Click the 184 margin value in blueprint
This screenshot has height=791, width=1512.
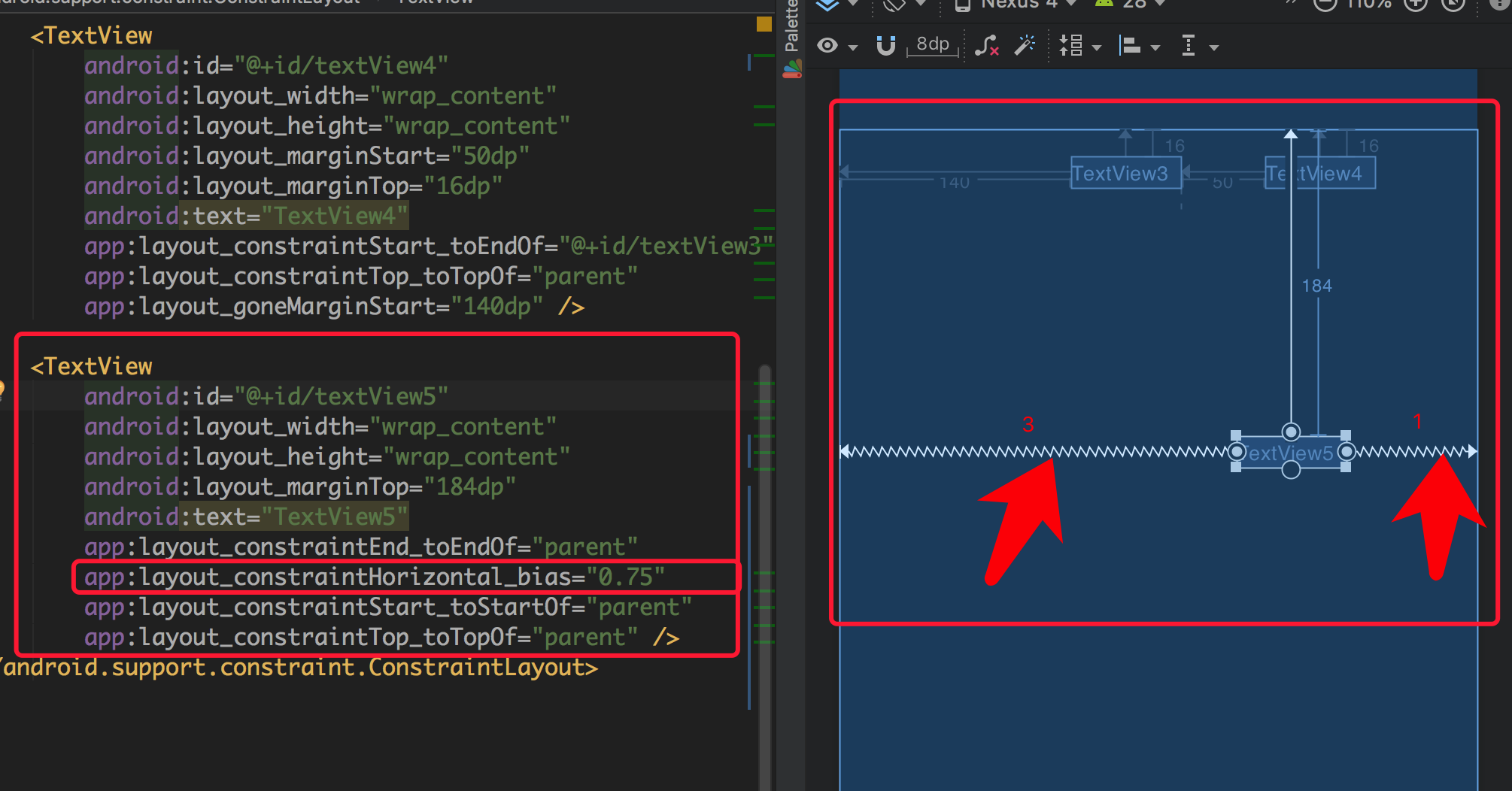coord(1316,286)
